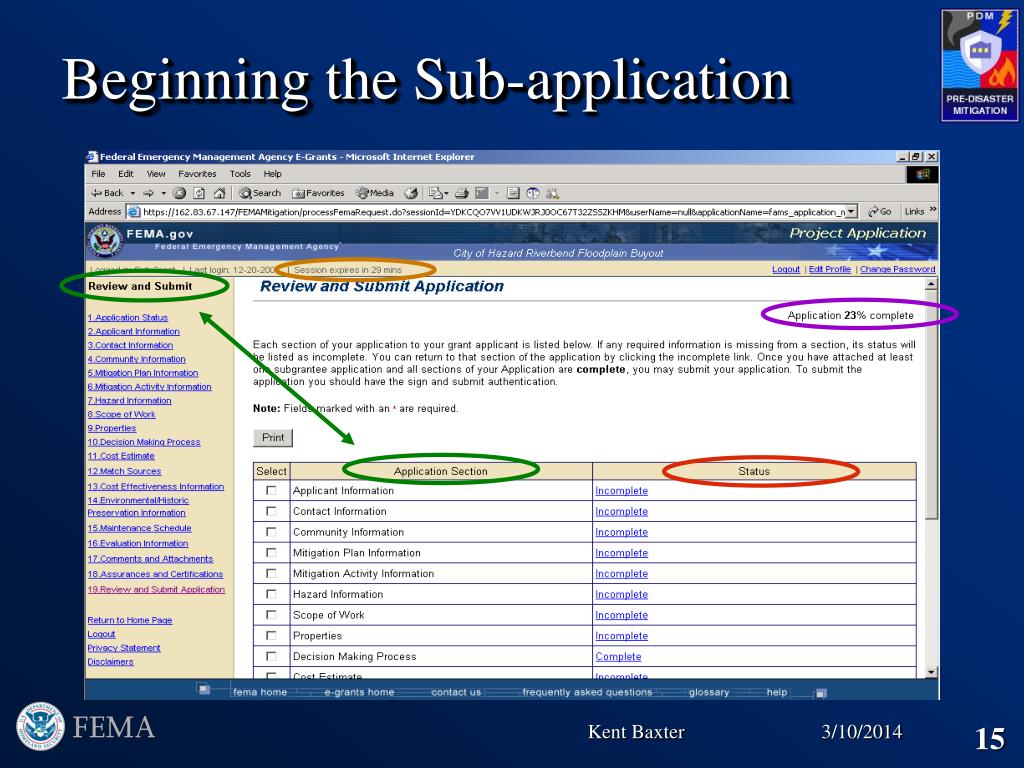1024x768 pixels.
Task: Click frequently asked questions footer link
Action: click(x=587, y=692)
